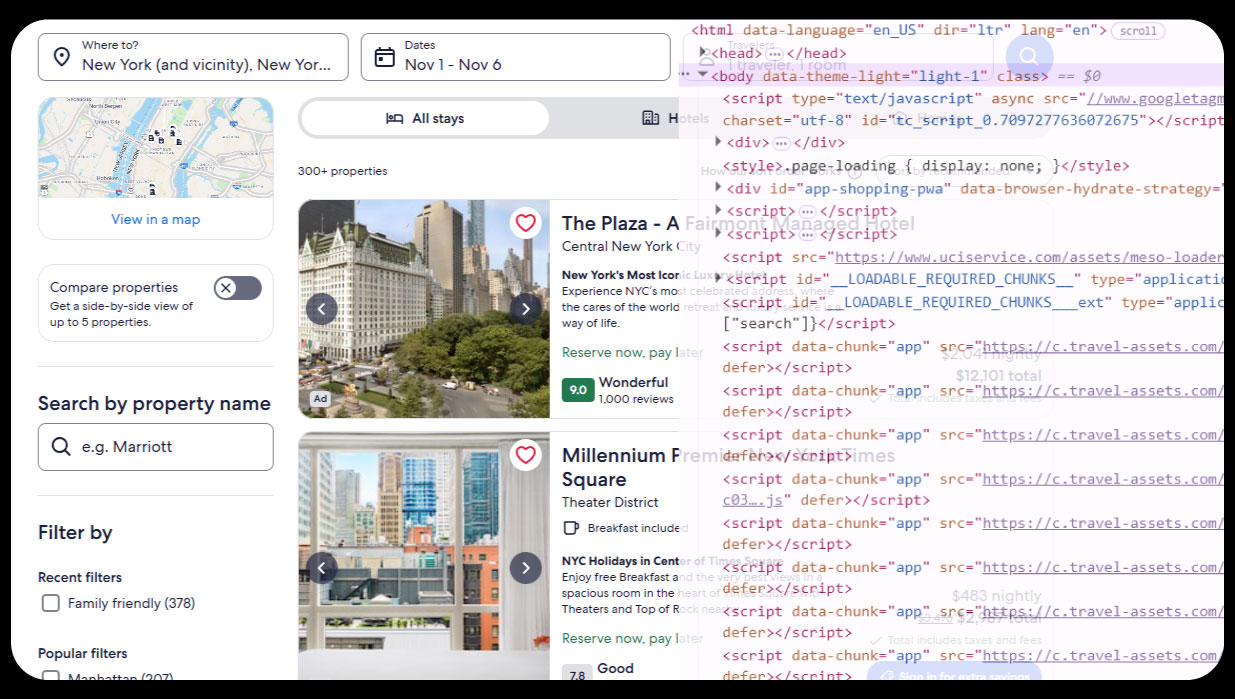This screenshot has height=699, width=1235.
Task: Expand the app-shopping-pwa div node
Action: (719, 188)
